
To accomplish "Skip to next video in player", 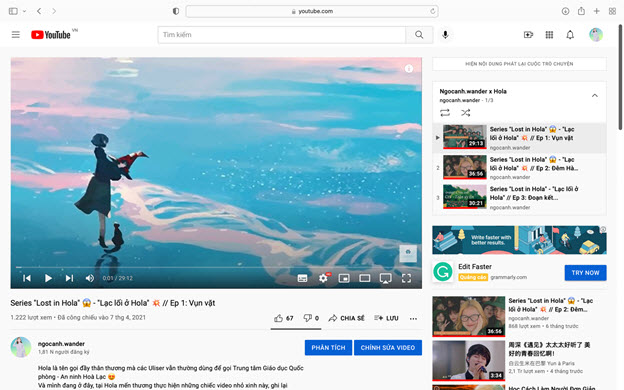I will coord(69,278).
